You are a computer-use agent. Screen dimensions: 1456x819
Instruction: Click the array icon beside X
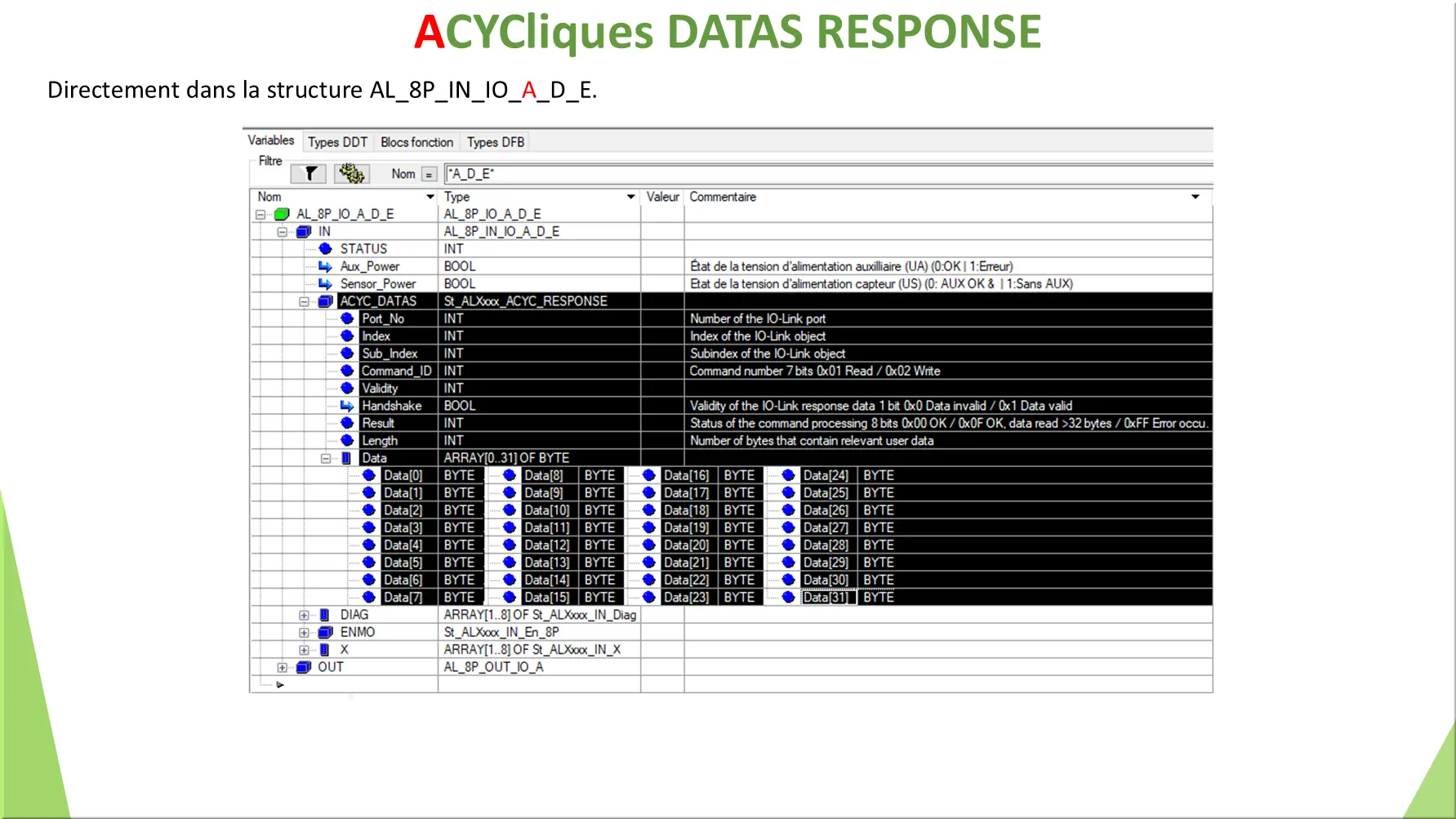tap(324, 649)
